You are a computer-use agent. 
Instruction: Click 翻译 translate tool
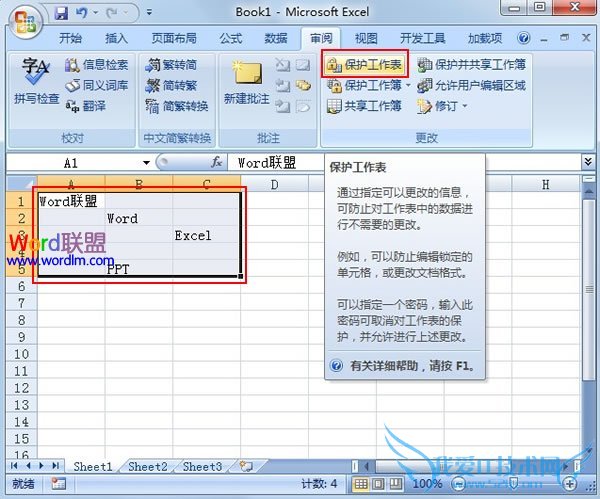tap(85, 106)
